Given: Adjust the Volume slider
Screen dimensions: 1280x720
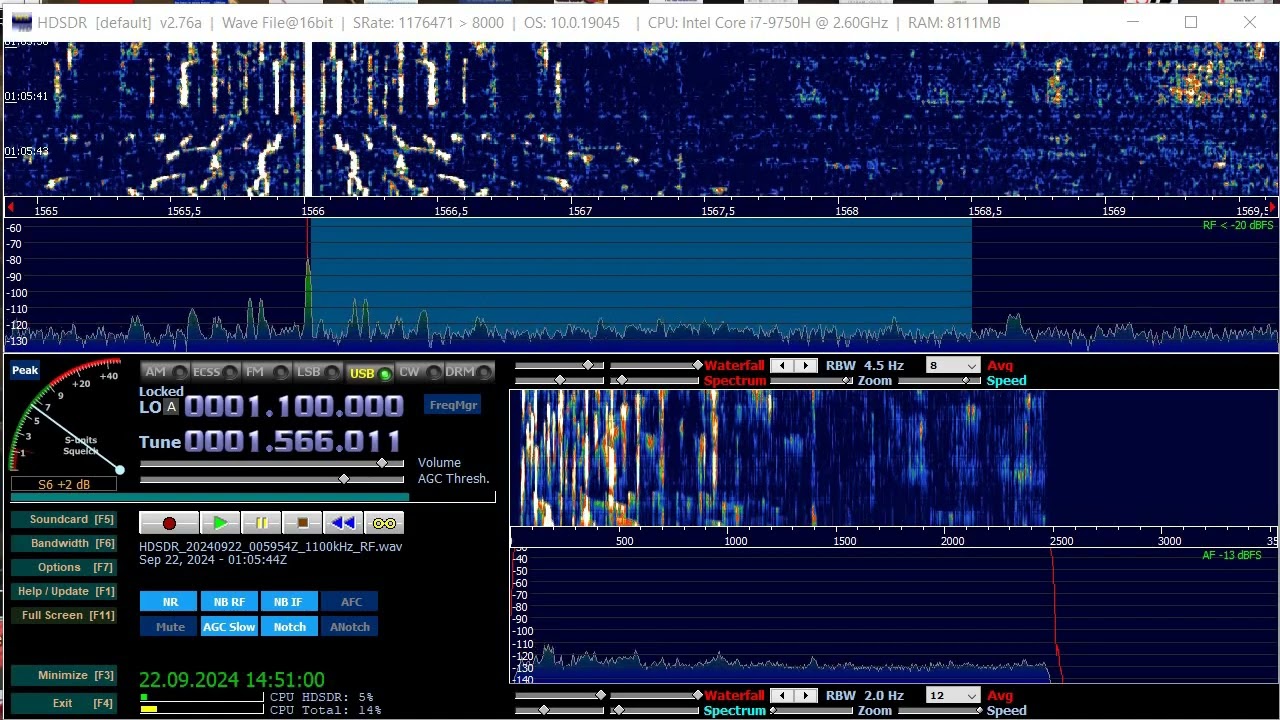Looking at the screenshot, I should pos(272,463).
